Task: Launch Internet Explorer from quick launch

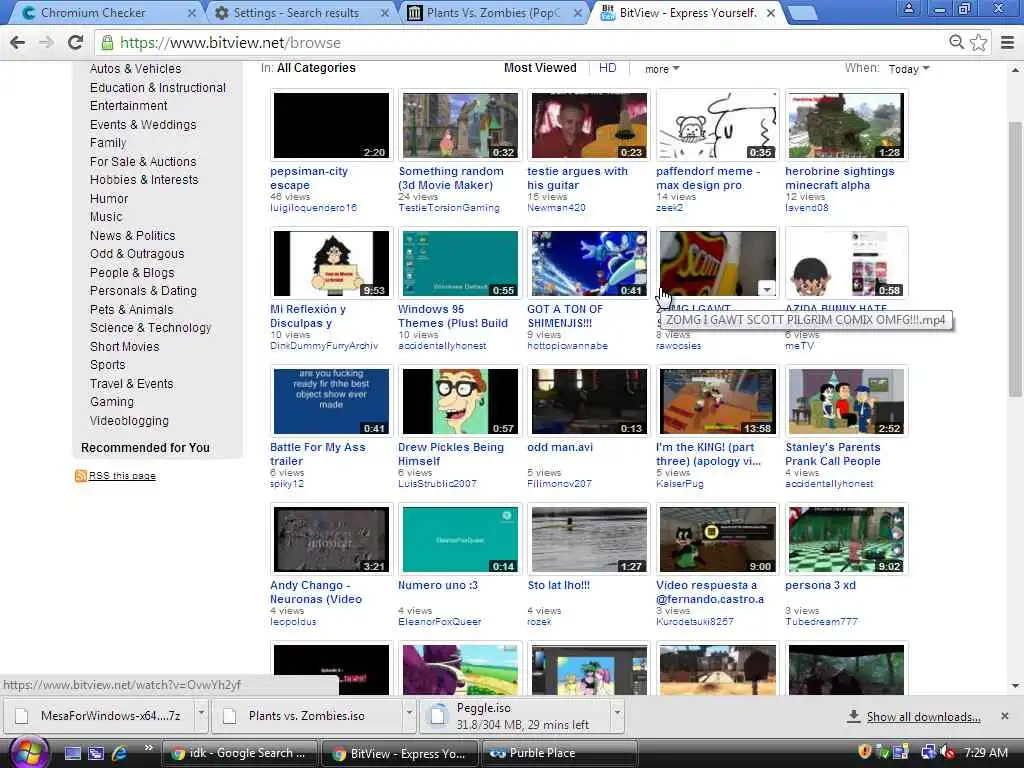Action: click(120, 753)
